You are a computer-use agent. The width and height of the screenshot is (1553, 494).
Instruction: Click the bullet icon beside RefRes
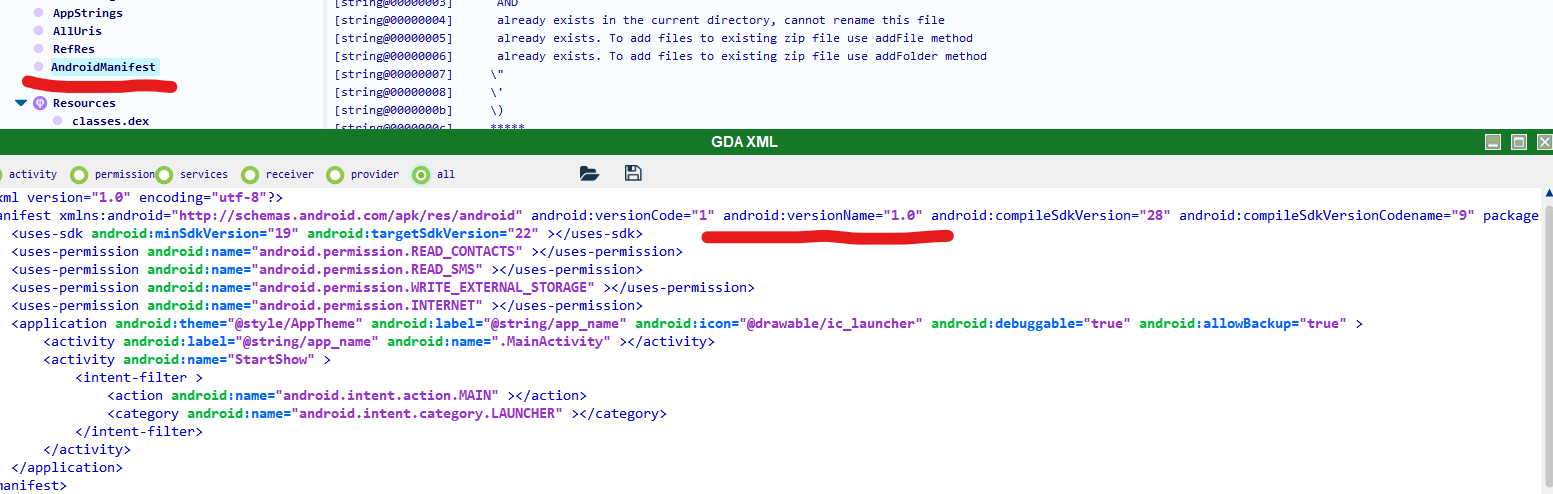[39, 49]
